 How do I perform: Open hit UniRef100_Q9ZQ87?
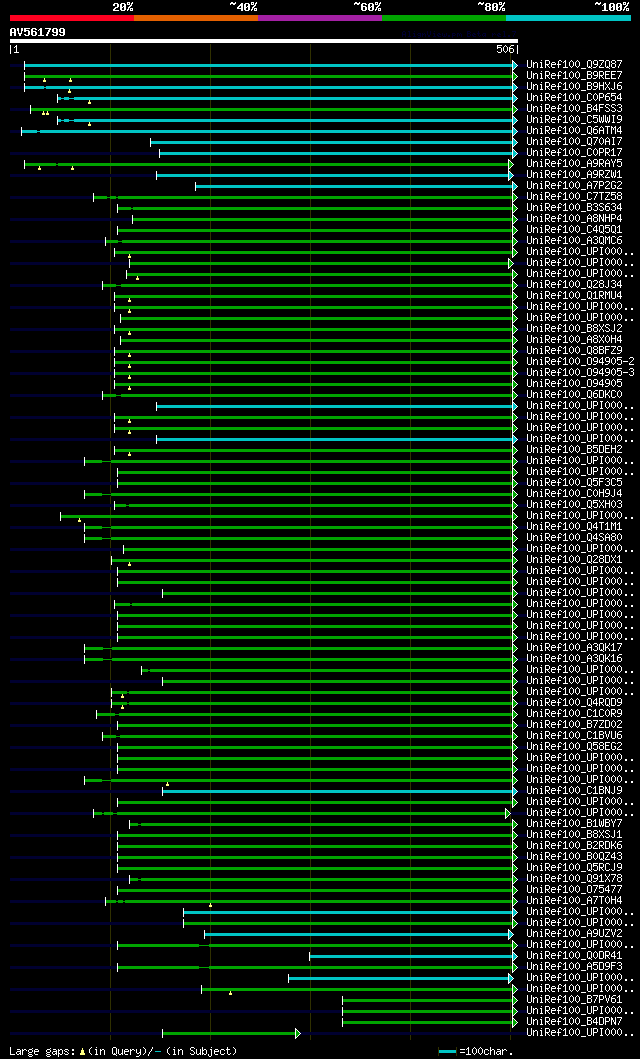(x=575, y=65)
